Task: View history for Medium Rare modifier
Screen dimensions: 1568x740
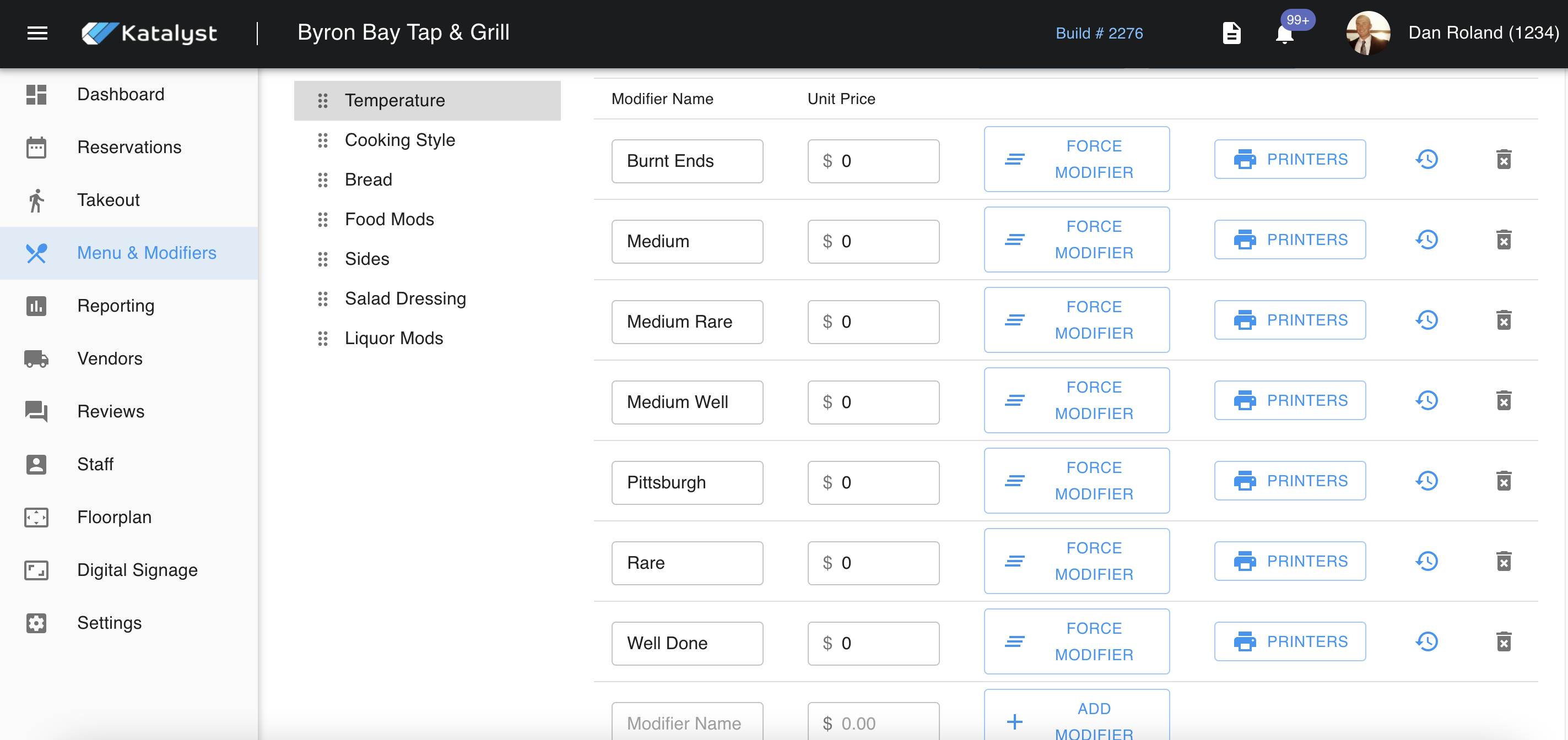Action: (x=1427, y=320)
